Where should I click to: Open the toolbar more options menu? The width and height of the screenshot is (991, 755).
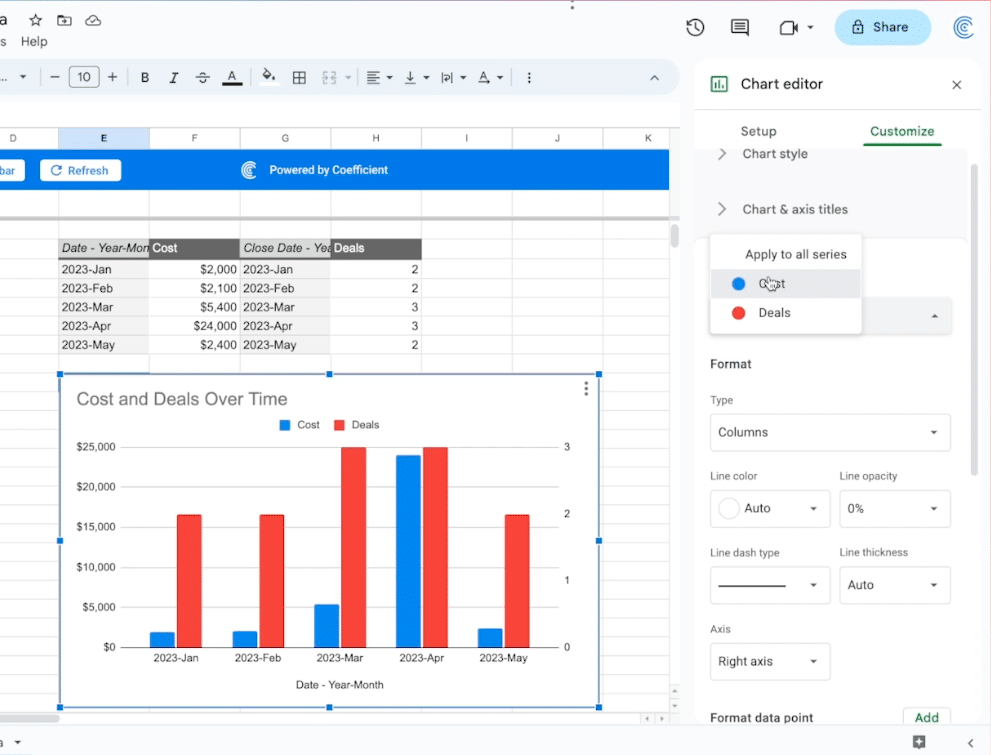coord(528,77)
